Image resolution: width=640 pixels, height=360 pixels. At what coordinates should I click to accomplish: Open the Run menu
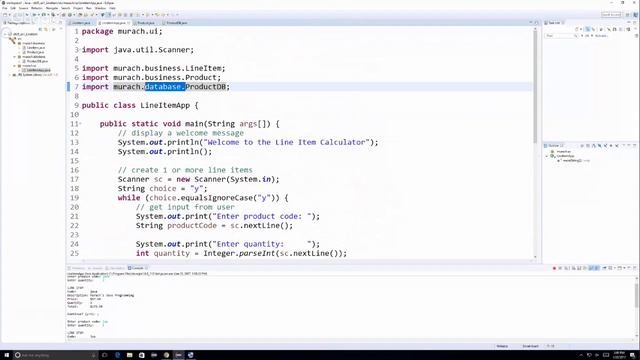tap(89, 8)
